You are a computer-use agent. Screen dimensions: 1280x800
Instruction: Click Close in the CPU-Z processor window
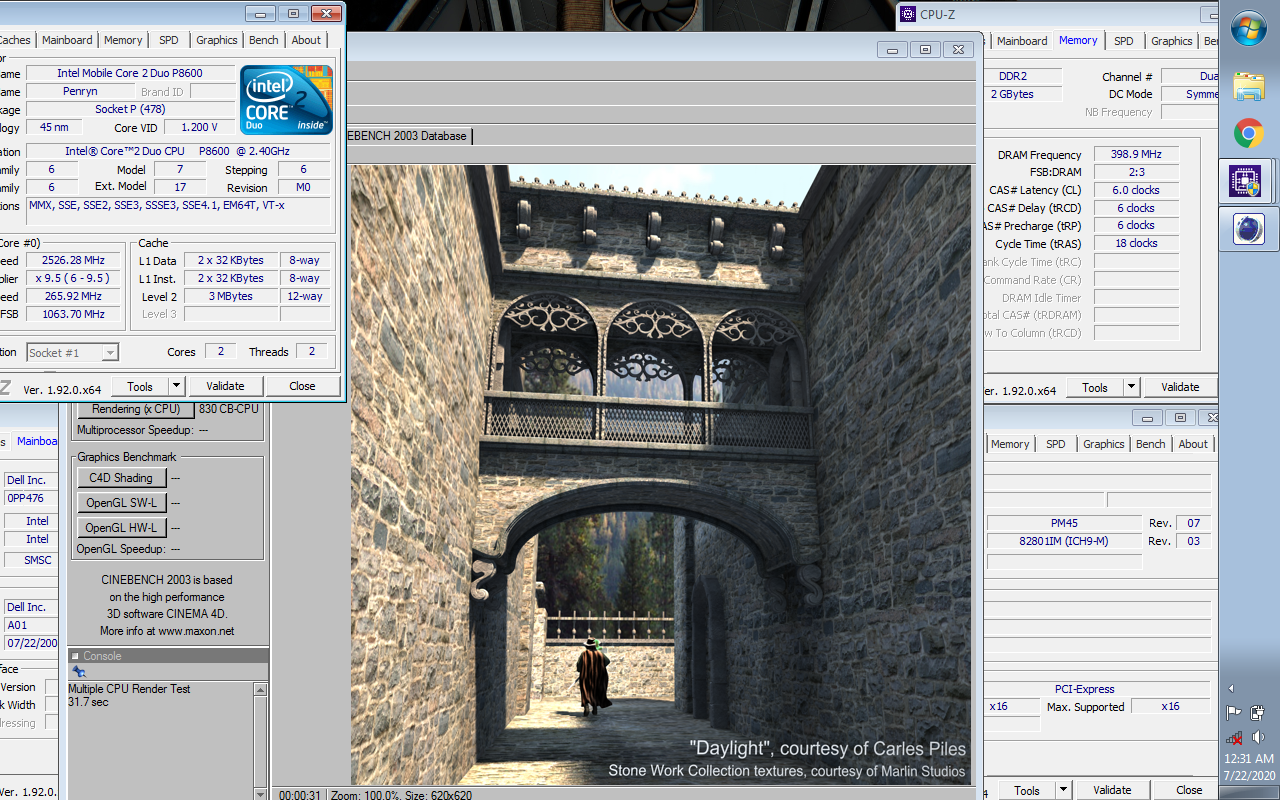pyautogui.click(x=302, y=386)
